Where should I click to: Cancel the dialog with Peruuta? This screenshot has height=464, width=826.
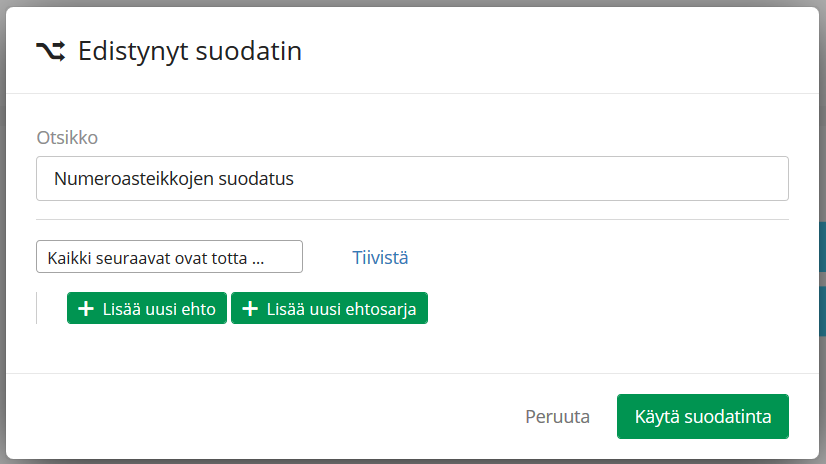point(557,417)
